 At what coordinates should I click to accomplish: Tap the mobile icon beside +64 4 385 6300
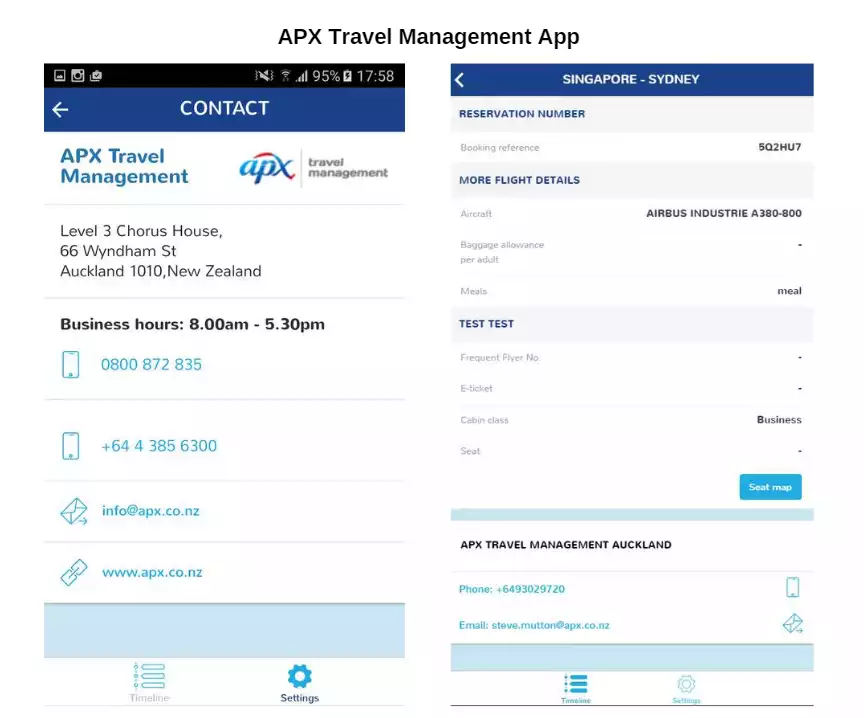click(70, 445)
